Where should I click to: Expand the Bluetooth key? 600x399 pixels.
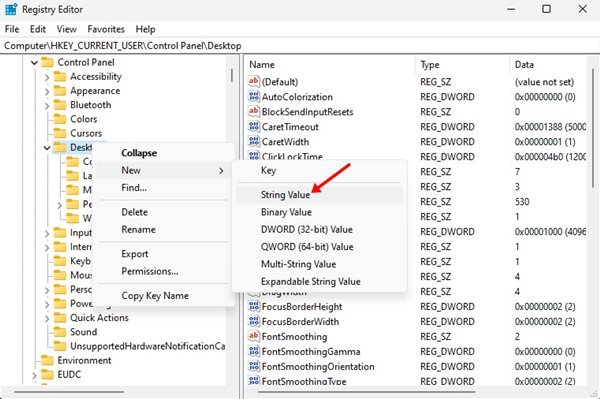[47, 106]
